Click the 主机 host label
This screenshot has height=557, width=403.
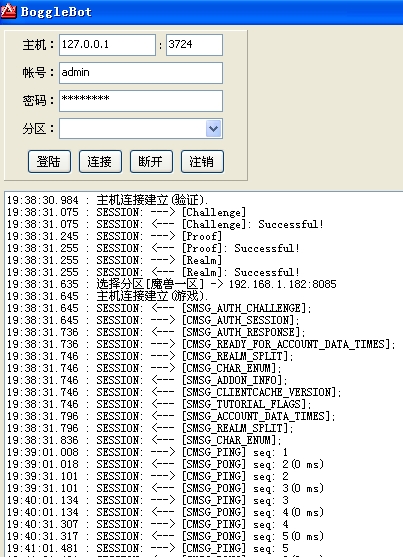[38, 45]
